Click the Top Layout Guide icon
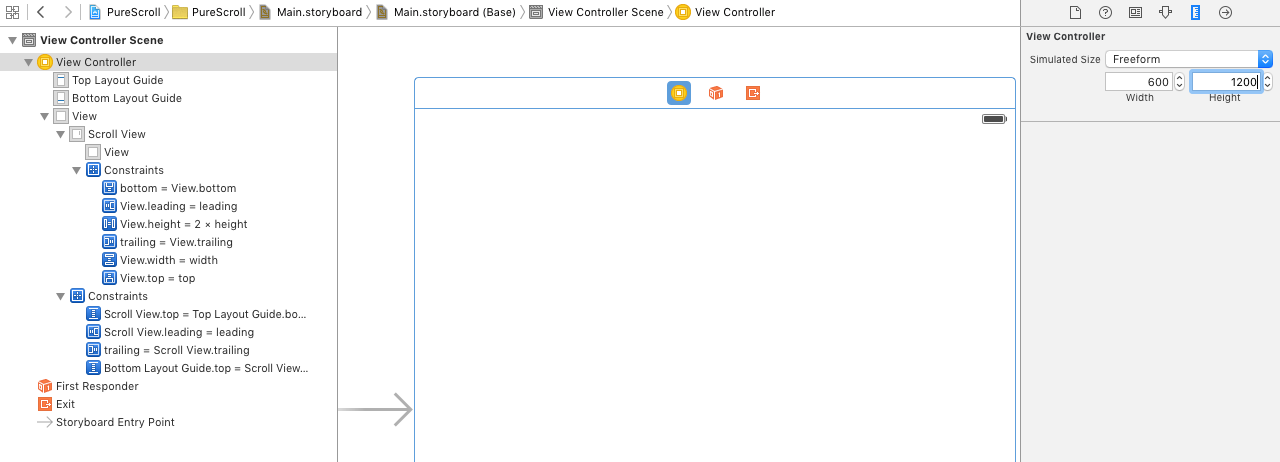The height and width of the screenshot is (462, 1280). coord(61,80)
